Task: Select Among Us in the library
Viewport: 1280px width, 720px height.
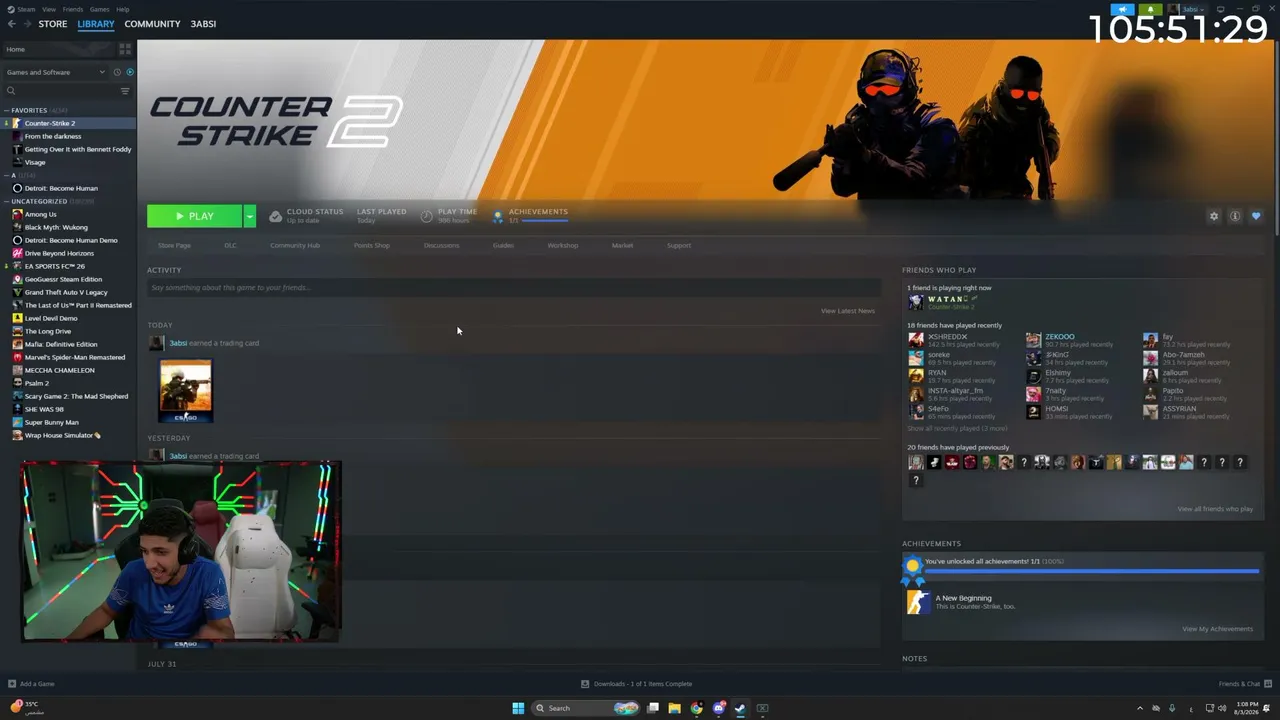Action: pos(40,214)
